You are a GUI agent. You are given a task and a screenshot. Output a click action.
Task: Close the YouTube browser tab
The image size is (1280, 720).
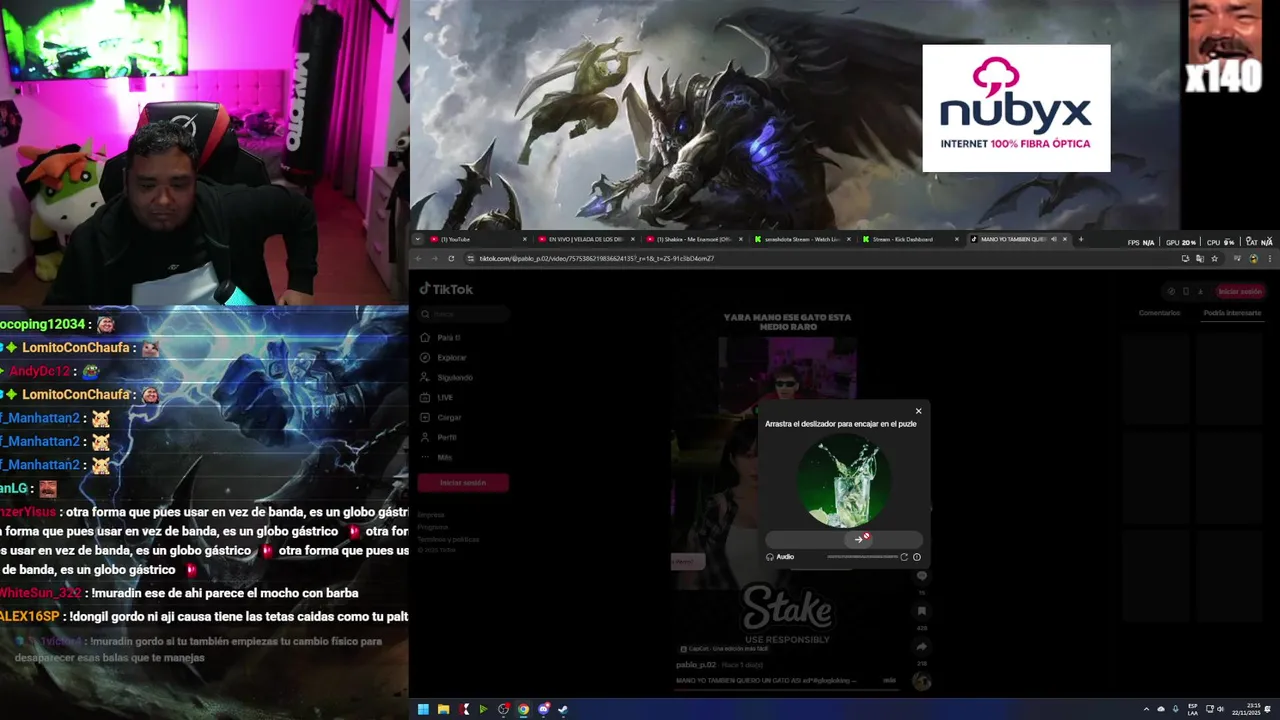524,239
